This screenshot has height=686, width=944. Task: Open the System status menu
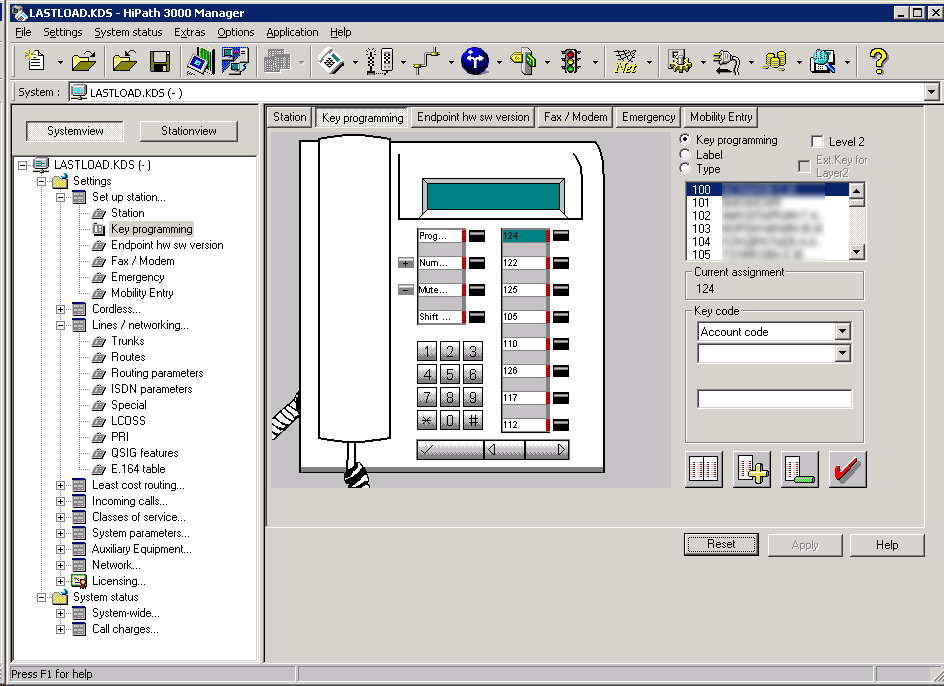[128, 32]
